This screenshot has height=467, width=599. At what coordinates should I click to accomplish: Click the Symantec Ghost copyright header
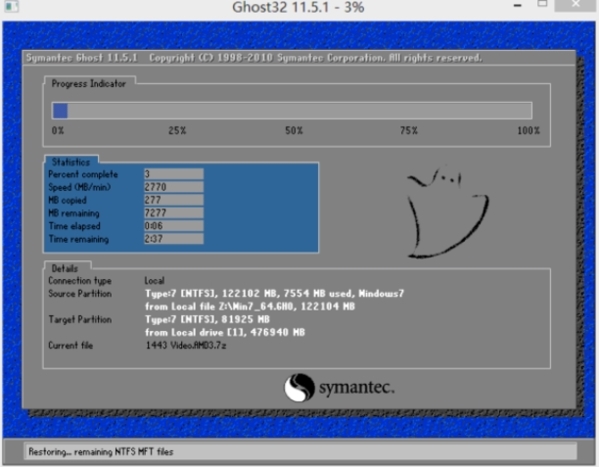[254, 58]
